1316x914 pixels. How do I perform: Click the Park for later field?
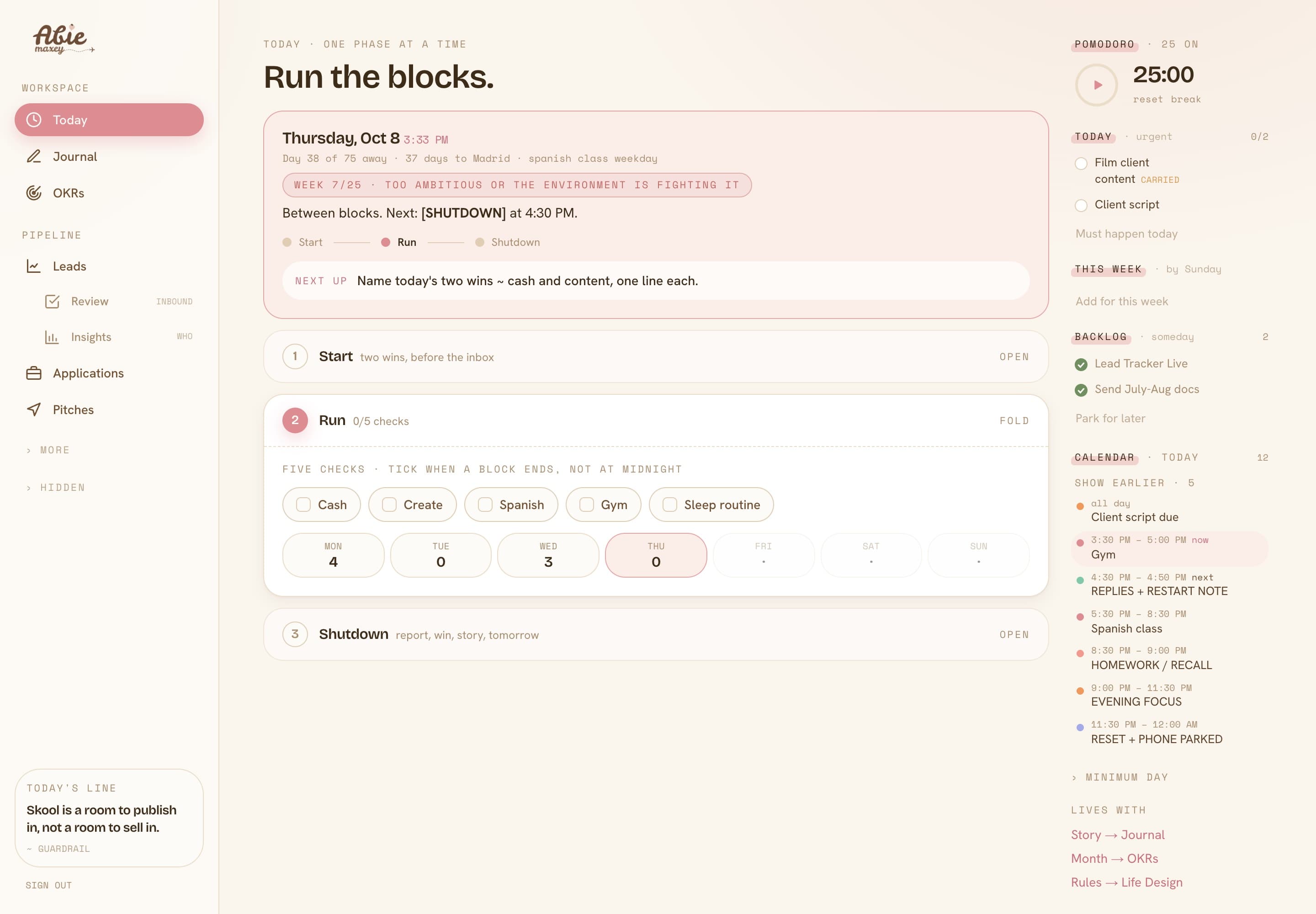click(x=1171, y=418)
